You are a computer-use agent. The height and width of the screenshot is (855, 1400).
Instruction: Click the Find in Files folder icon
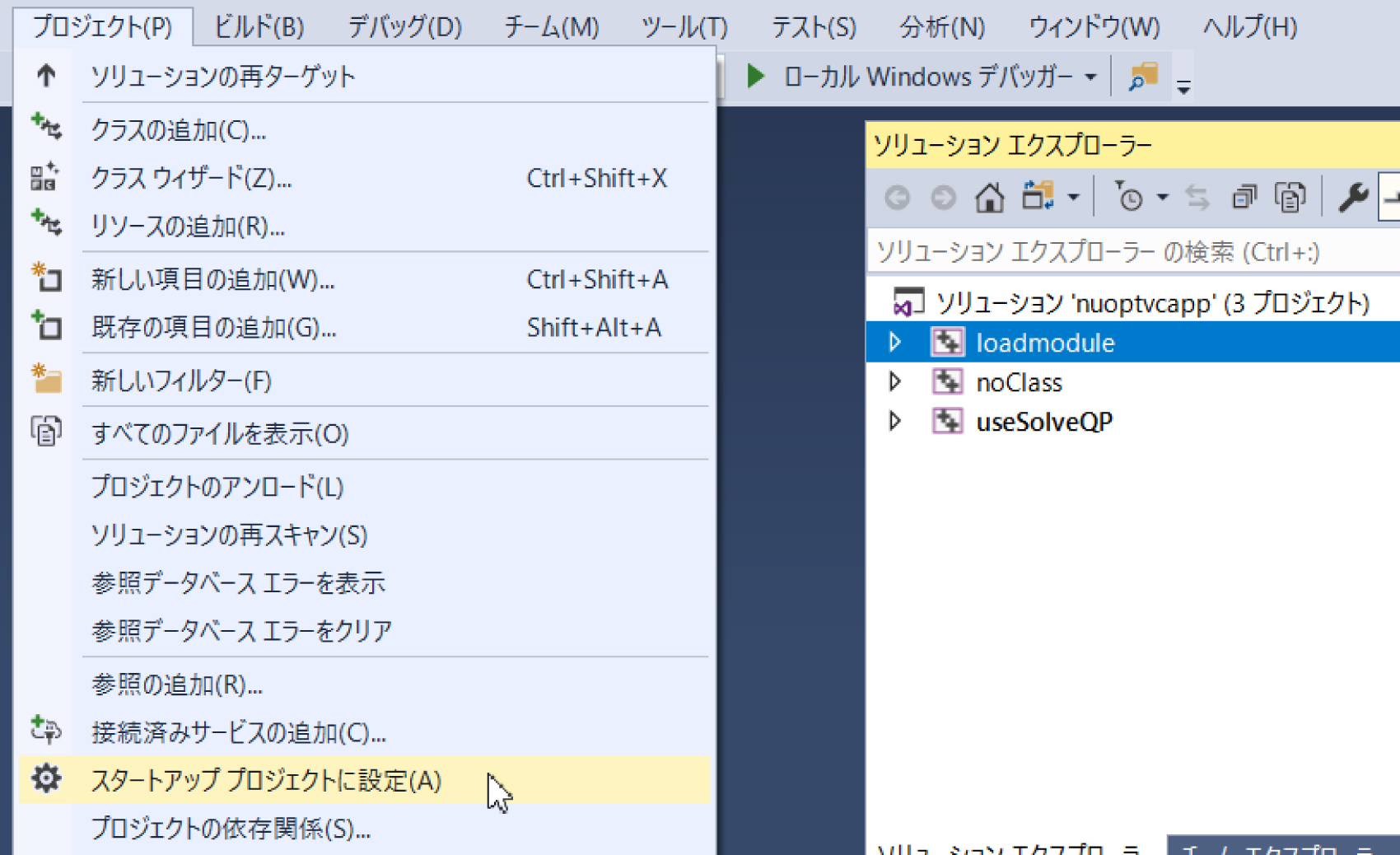[1143, 77]
